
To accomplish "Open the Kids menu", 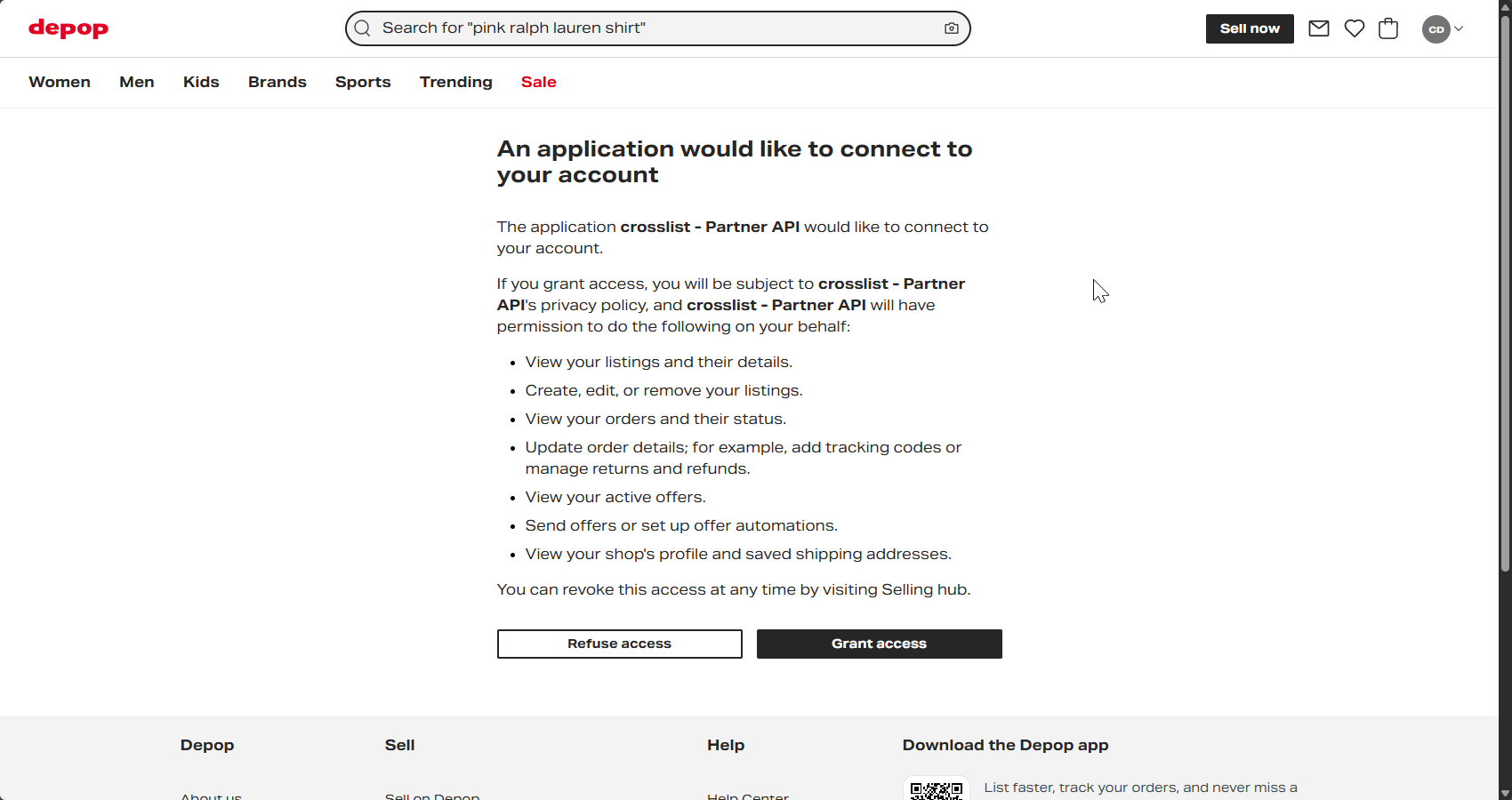I will (201, 82).
